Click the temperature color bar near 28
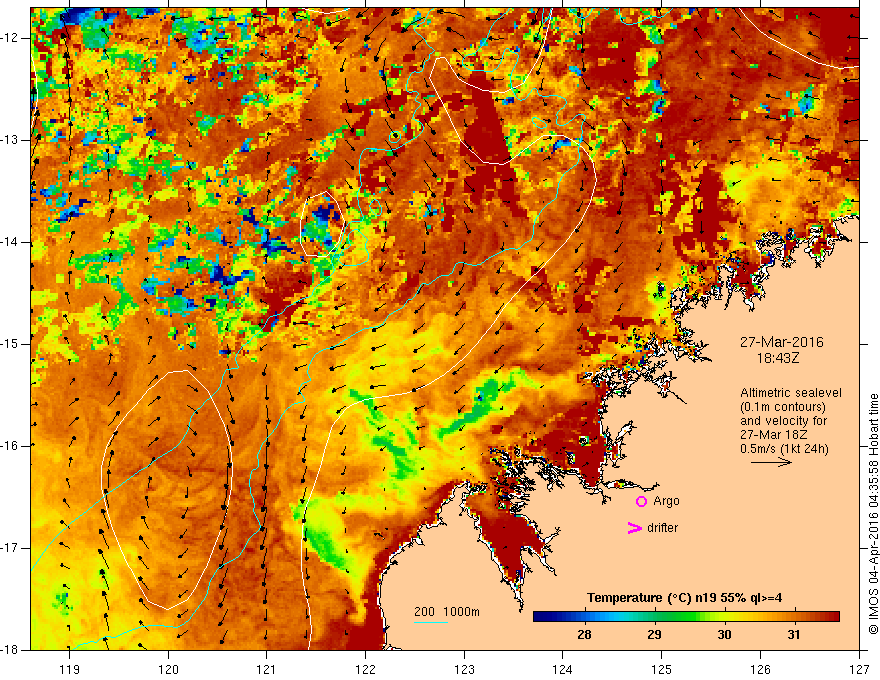Image resolution: width=880 pixels, height=680 pixels. pos(584,617)
